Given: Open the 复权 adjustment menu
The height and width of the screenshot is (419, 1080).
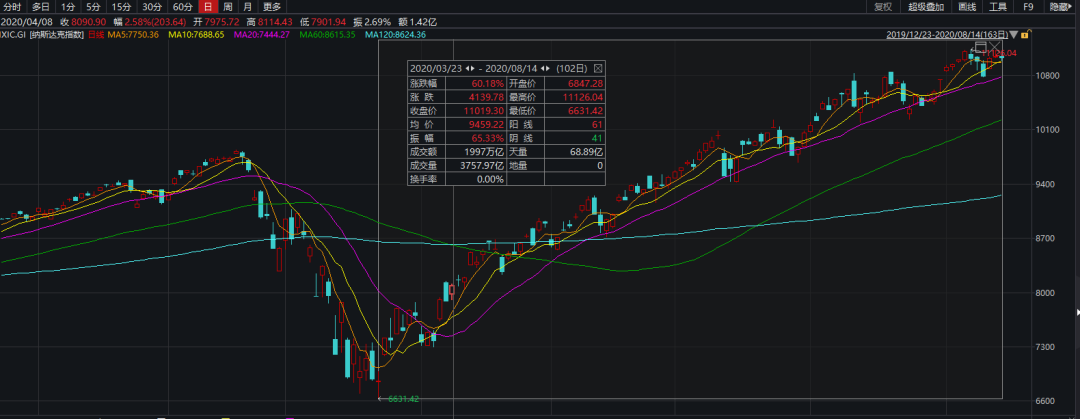Looking at the screenshot, I should 883,7.
